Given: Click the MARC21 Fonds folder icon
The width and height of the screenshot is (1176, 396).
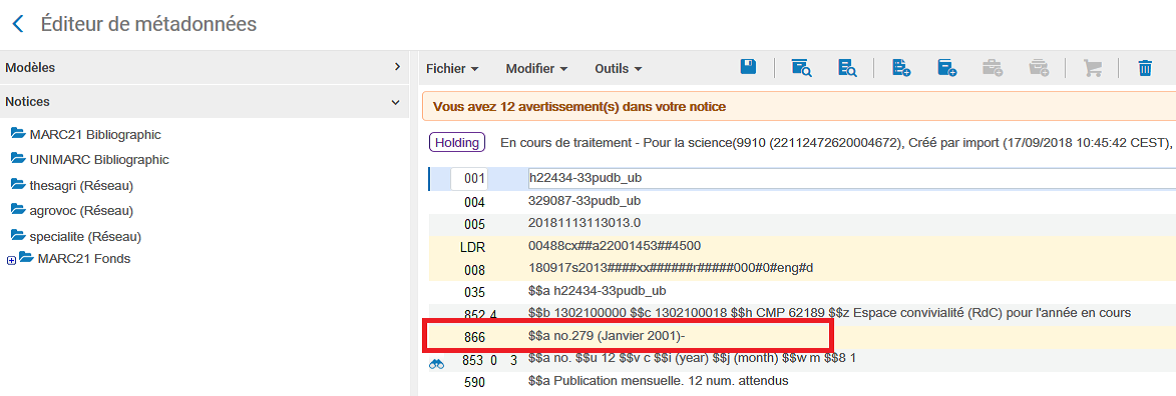Looking at the screenshot, I should point(26,257).
